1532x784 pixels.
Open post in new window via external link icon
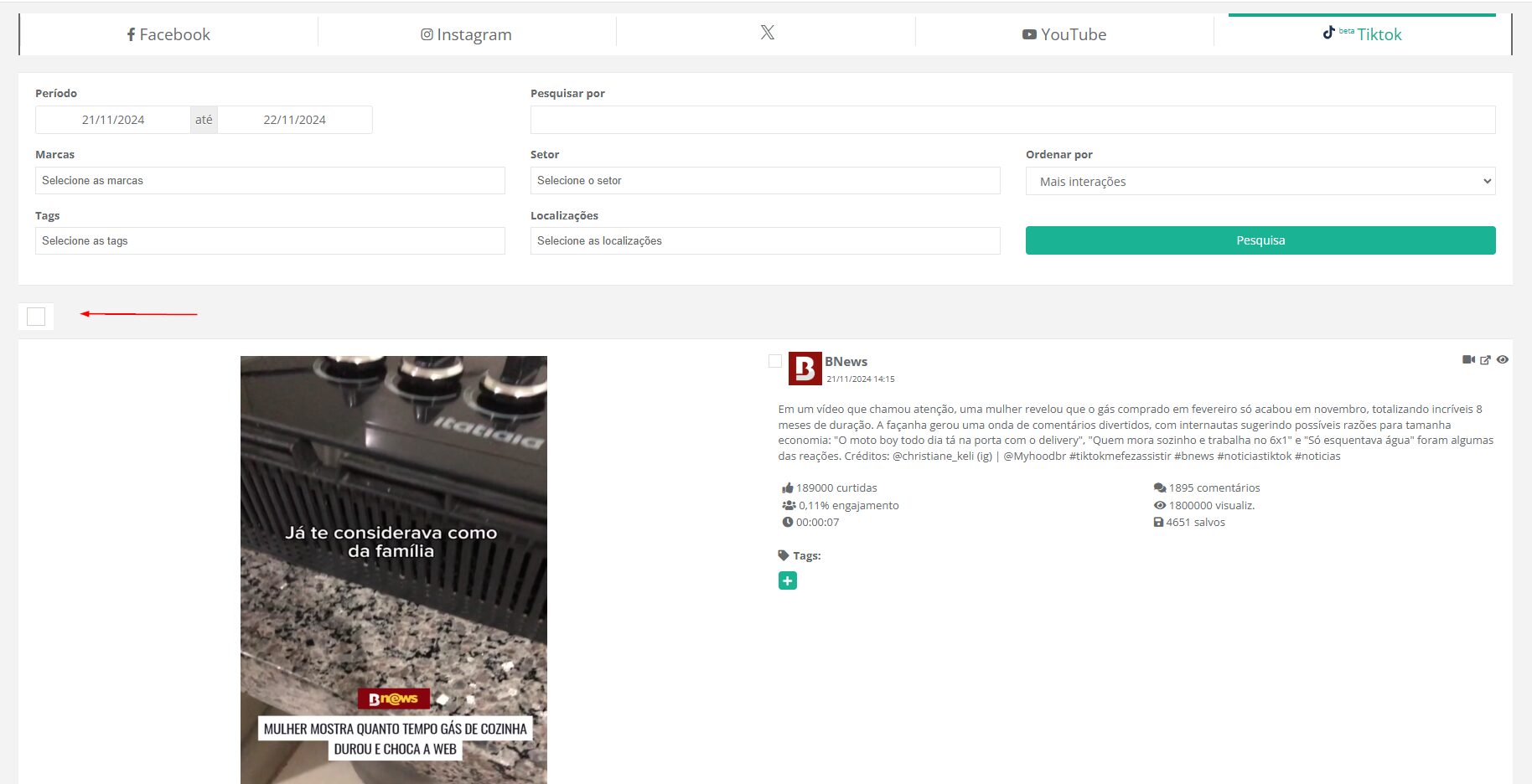(x=1485, y=360)
